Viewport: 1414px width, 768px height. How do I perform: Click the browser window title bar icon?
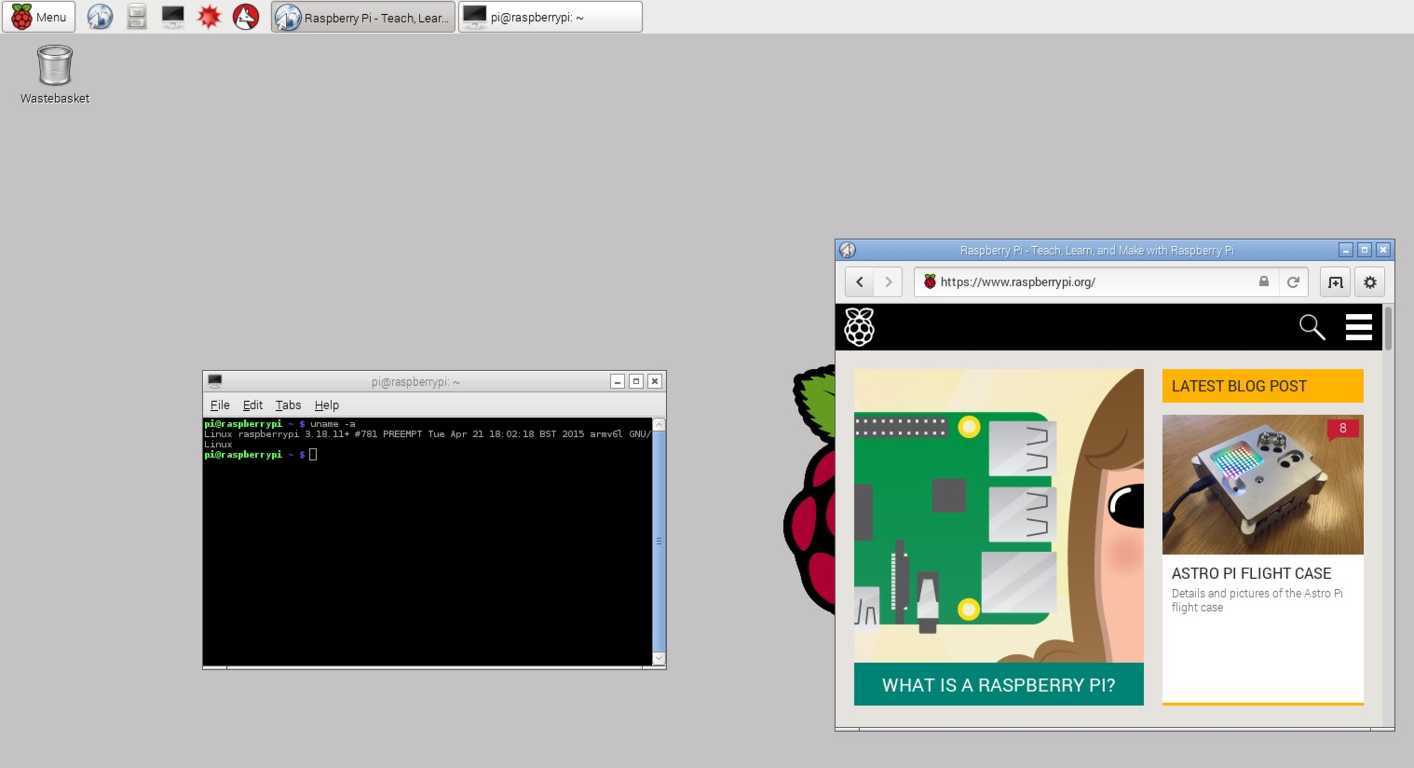[x=847, y=250]
